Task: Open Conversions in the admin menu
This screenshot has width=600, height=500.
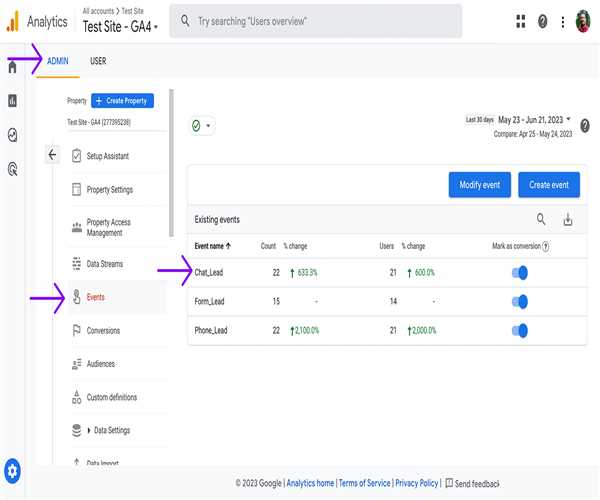Action: point(103,331)
